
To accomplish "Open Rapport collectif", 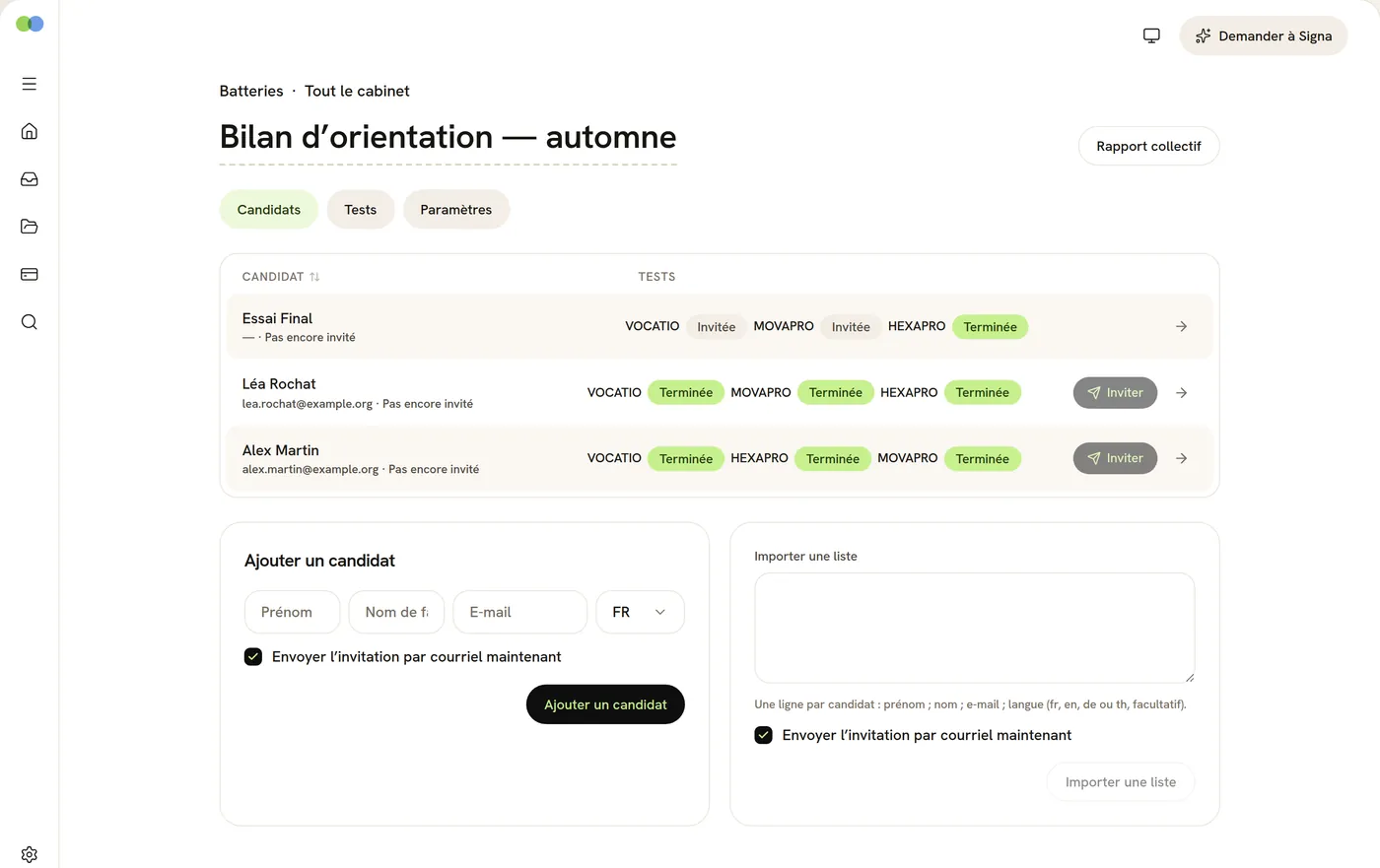I will [x=1148, y=146].
